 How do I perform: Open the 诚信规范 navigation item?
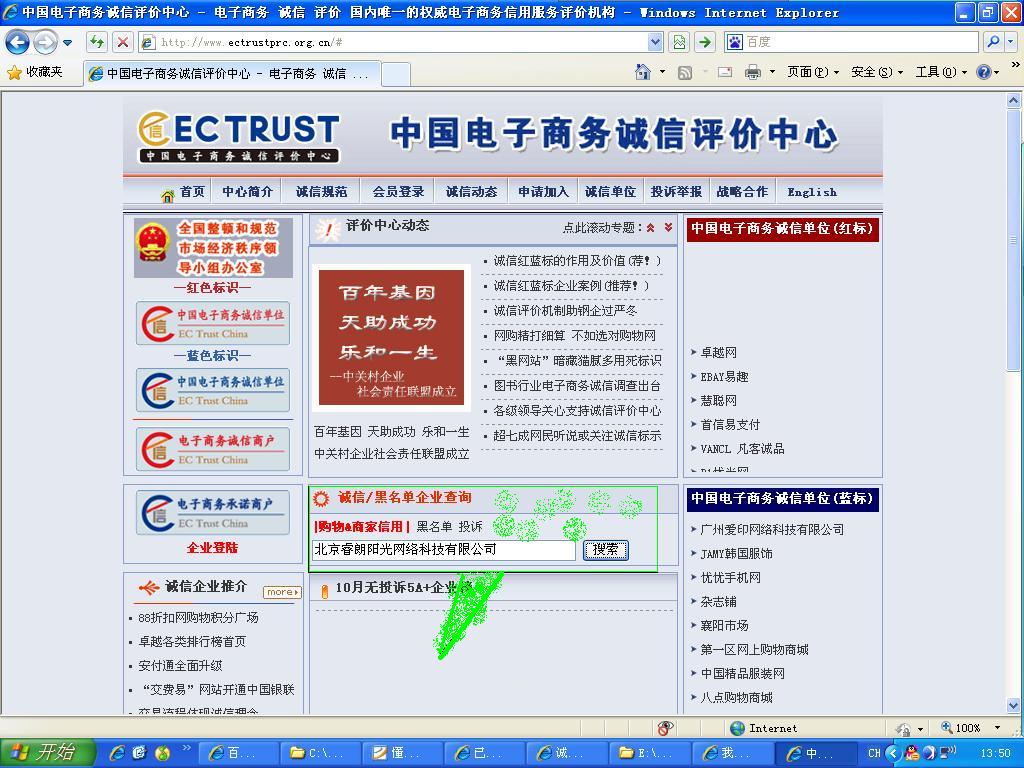(321, 191)
